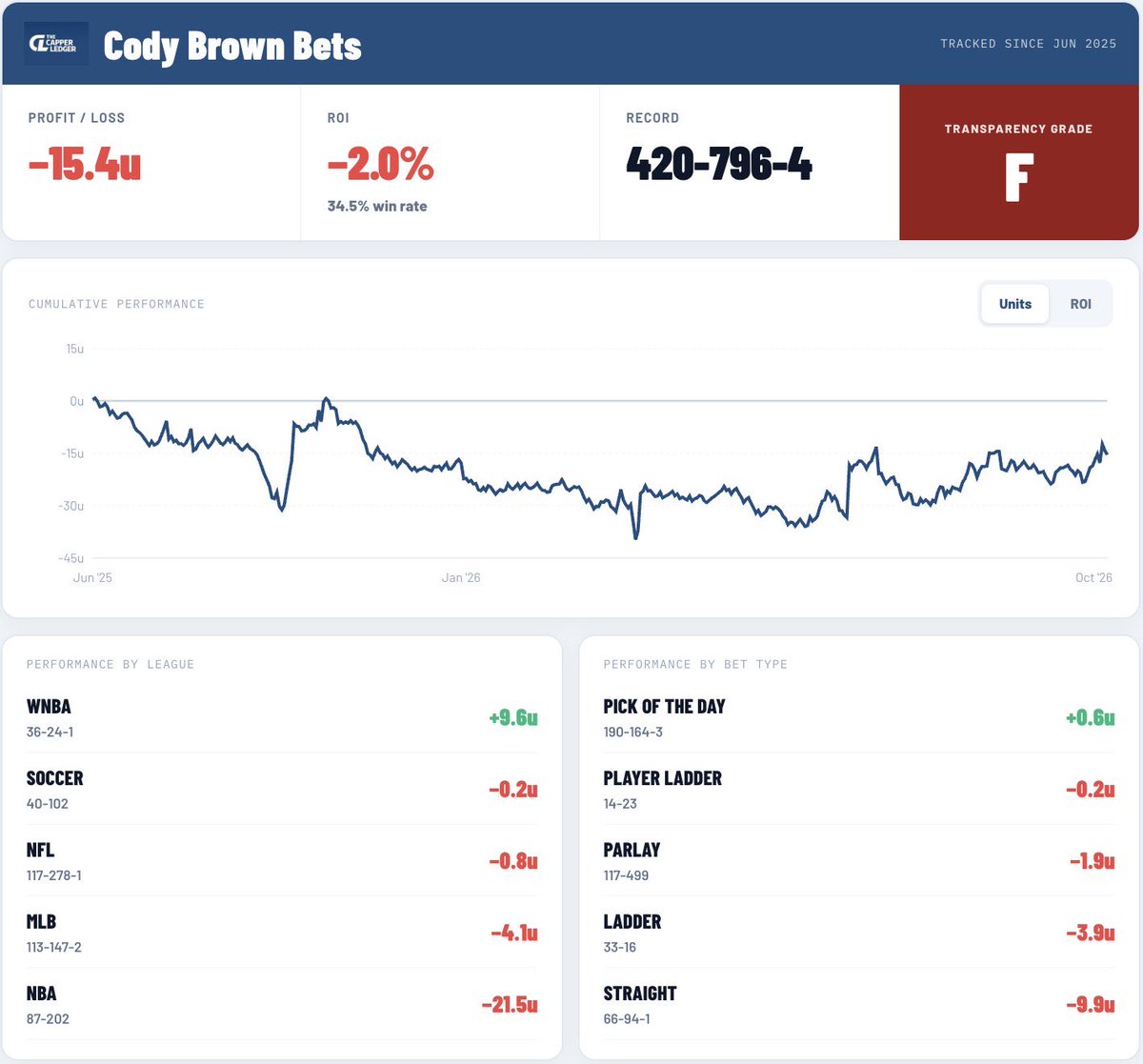Screen dimensions: 1143x1064
Task: Click the Jan '26 axis marker
Action: [x=461, y=577]
